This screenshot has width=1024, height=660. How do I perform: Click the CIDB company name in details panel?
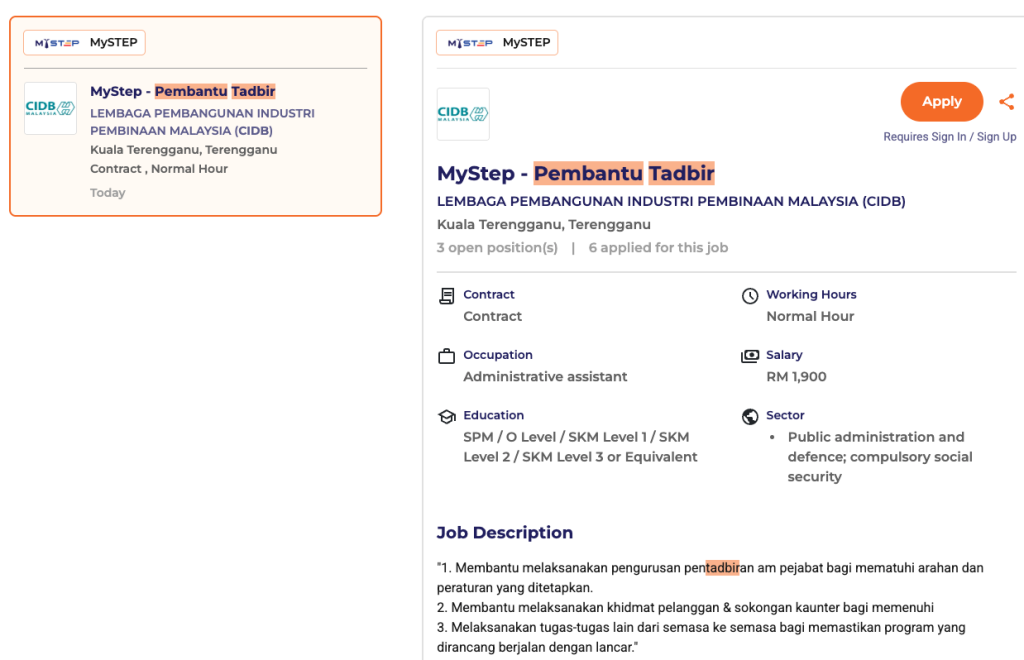[x=671, y=201]
